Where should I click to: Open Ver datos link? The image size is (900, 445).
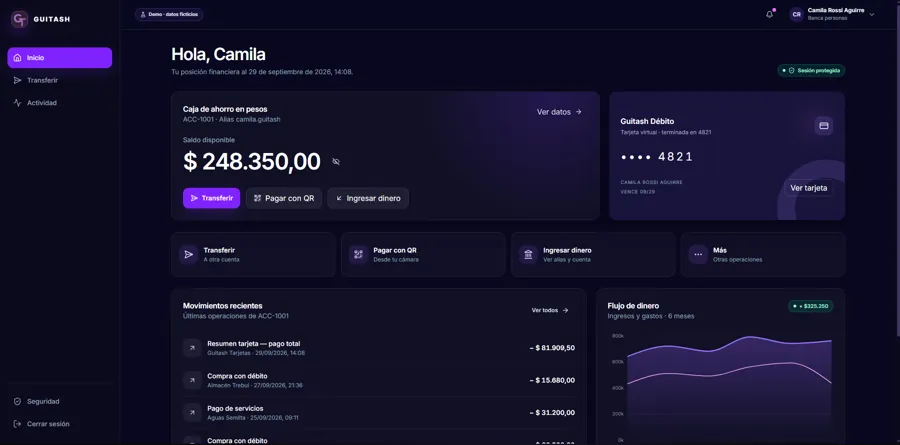560,112
